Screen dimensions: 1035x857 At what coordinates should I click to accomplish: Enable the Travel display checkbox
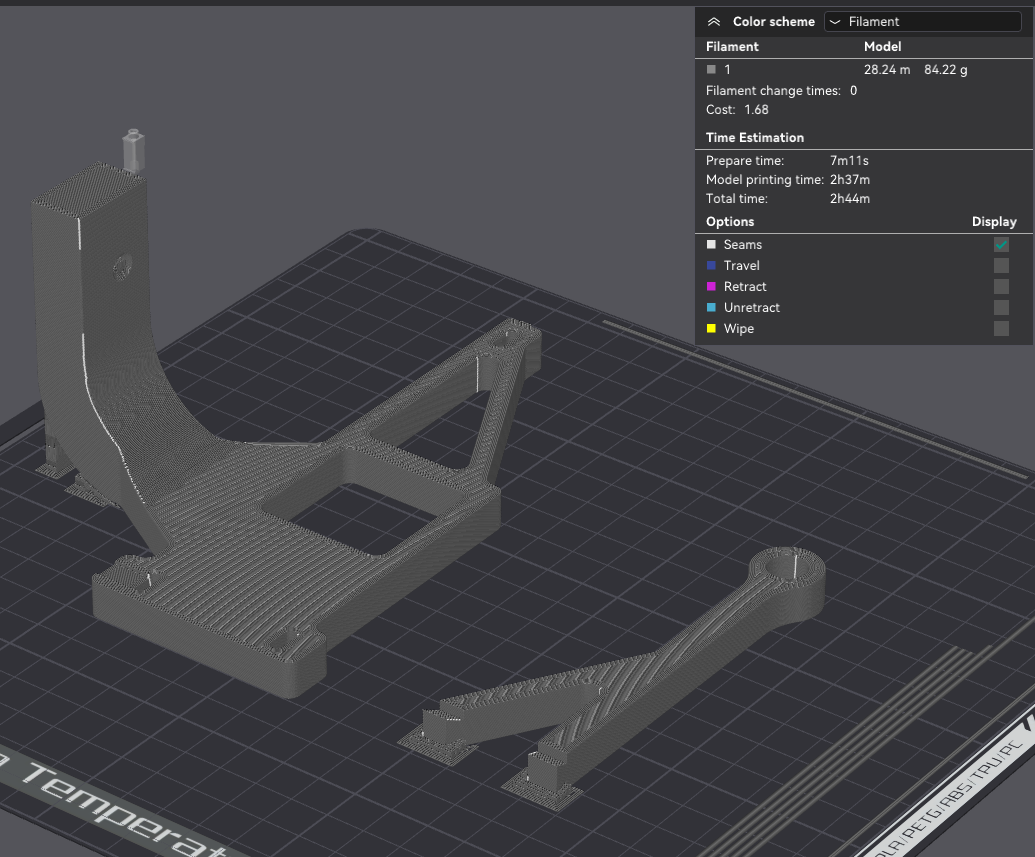pyautogui.click(x=1001, y=265)
